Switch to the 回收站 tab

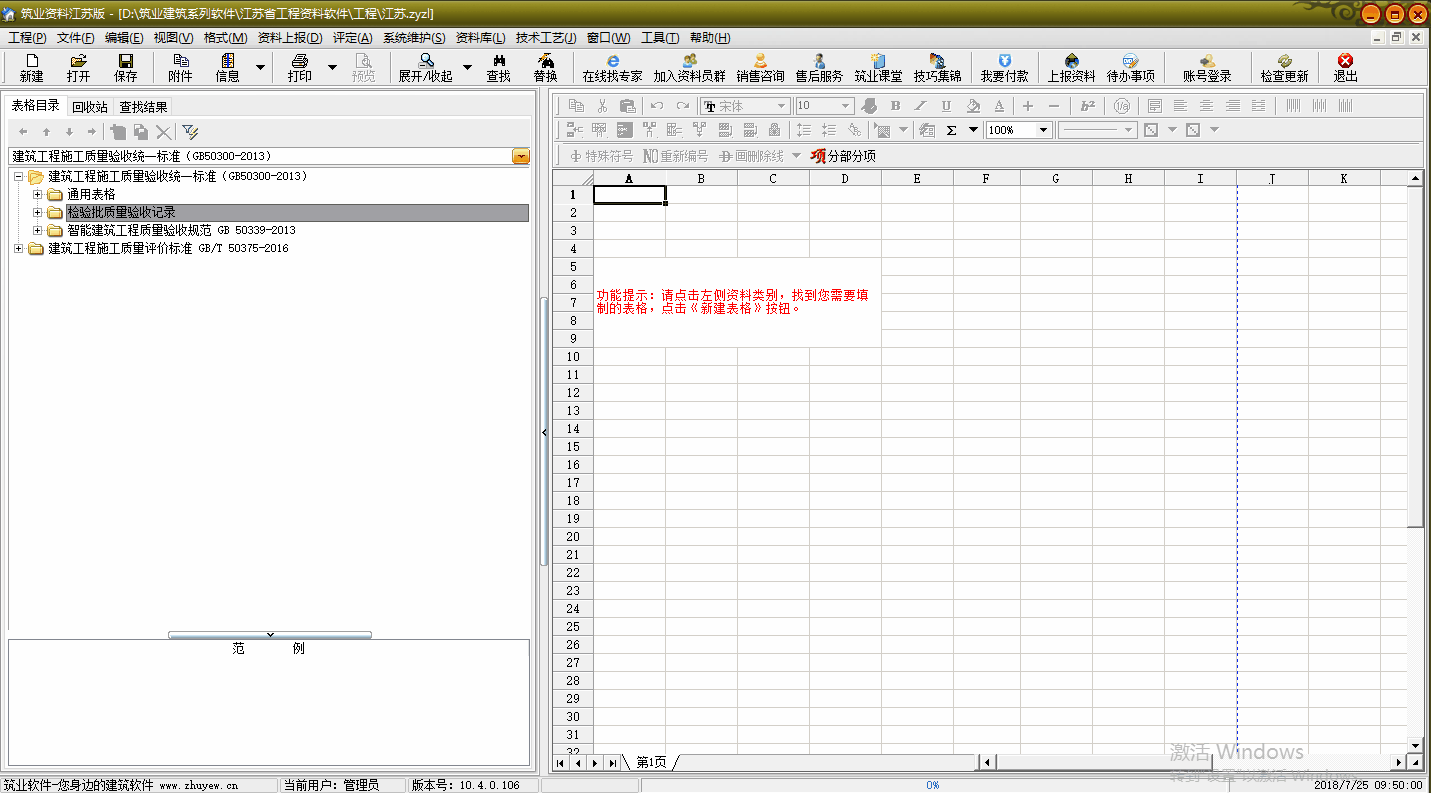[90, 107]
